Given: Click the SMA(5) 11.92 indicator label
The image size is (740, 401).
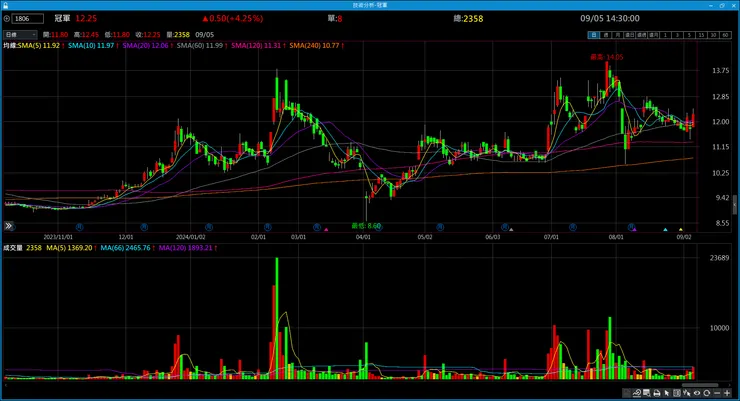Looking at the screenshot, I should (x=39, y=45).
